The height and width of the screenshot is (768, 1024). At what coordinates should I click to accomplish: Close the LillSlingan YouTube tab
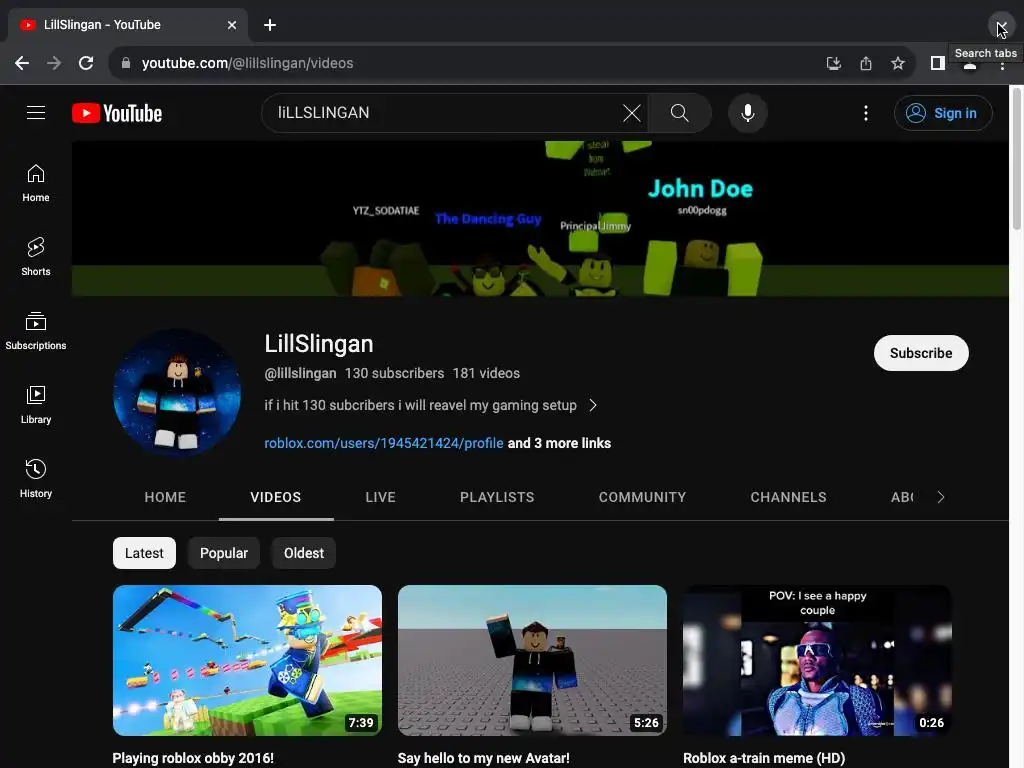coord(232,25)
